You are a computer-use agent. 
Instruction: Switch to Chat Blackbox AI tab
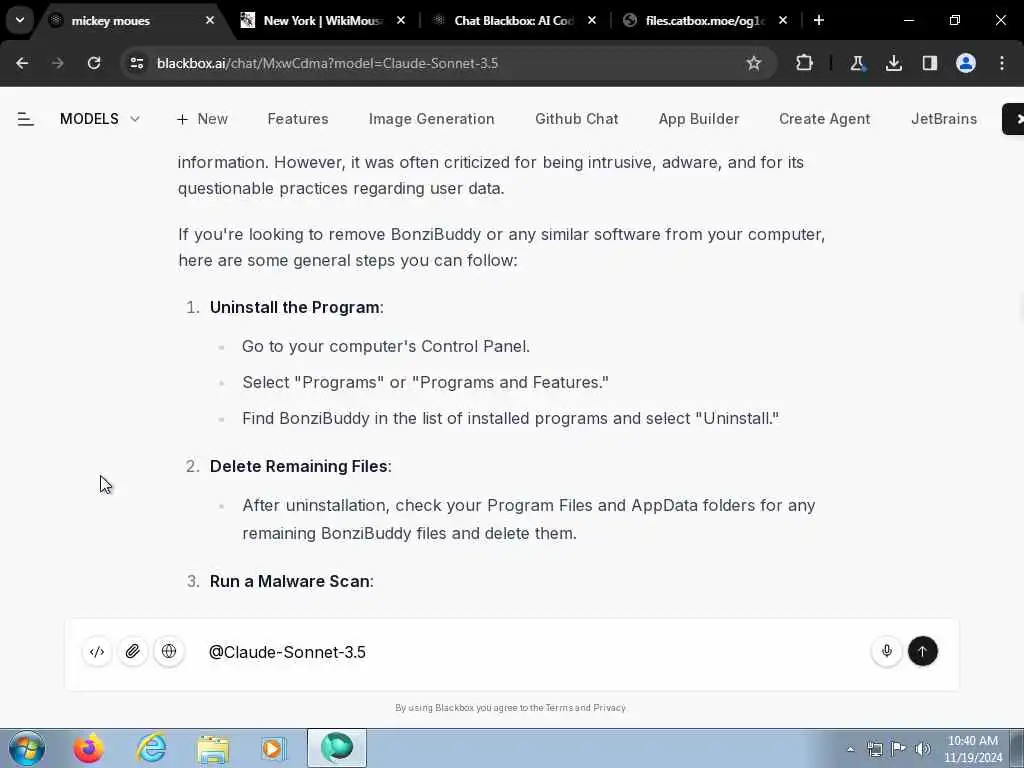pyautogui.click(x=513, y=21)
